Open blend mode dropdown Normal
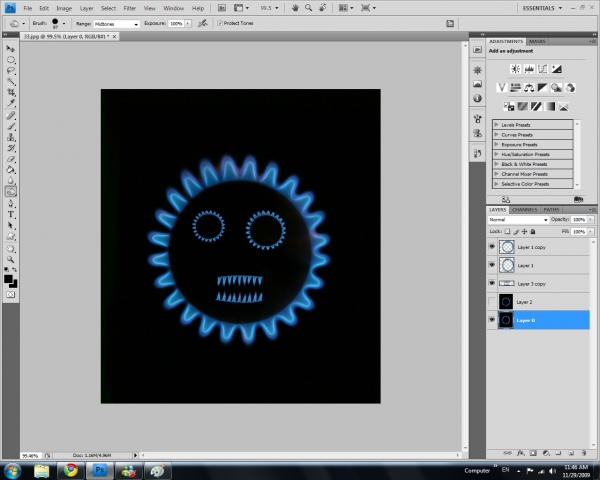Image resolution: width=600 pixels, height=480 pixels. coord(518,220)
